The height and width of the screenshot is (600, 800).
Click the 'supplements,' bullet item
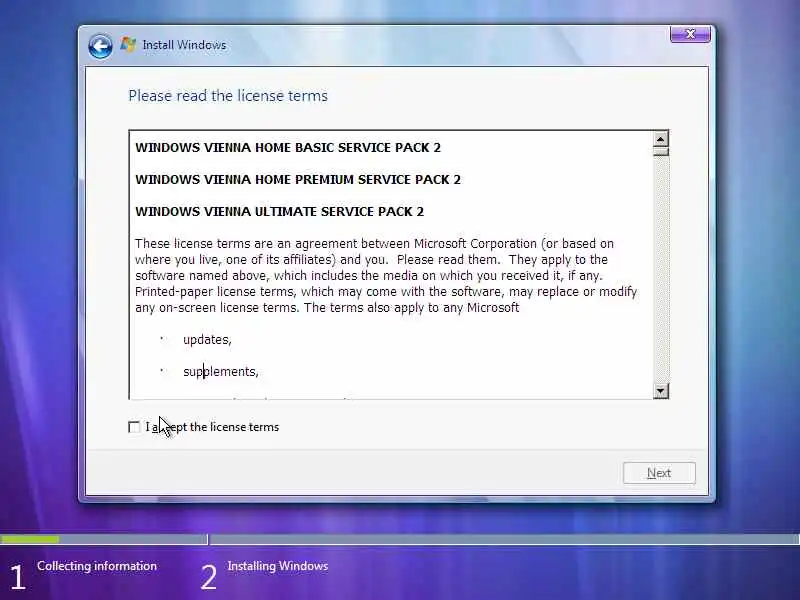coord(220,371)
